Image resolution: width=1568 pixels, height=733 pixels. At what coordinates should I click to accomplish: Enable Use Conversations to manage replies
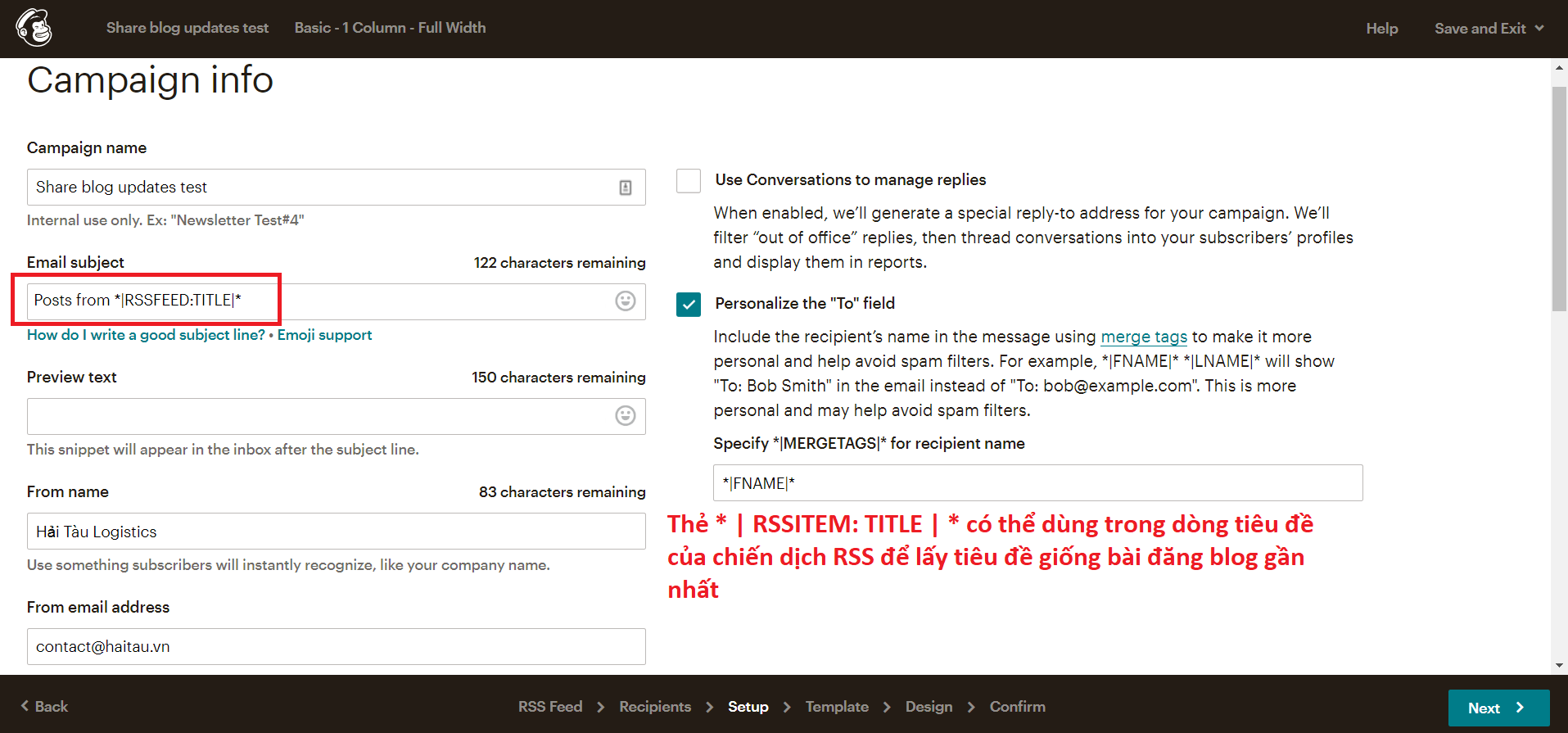point(689,181)
